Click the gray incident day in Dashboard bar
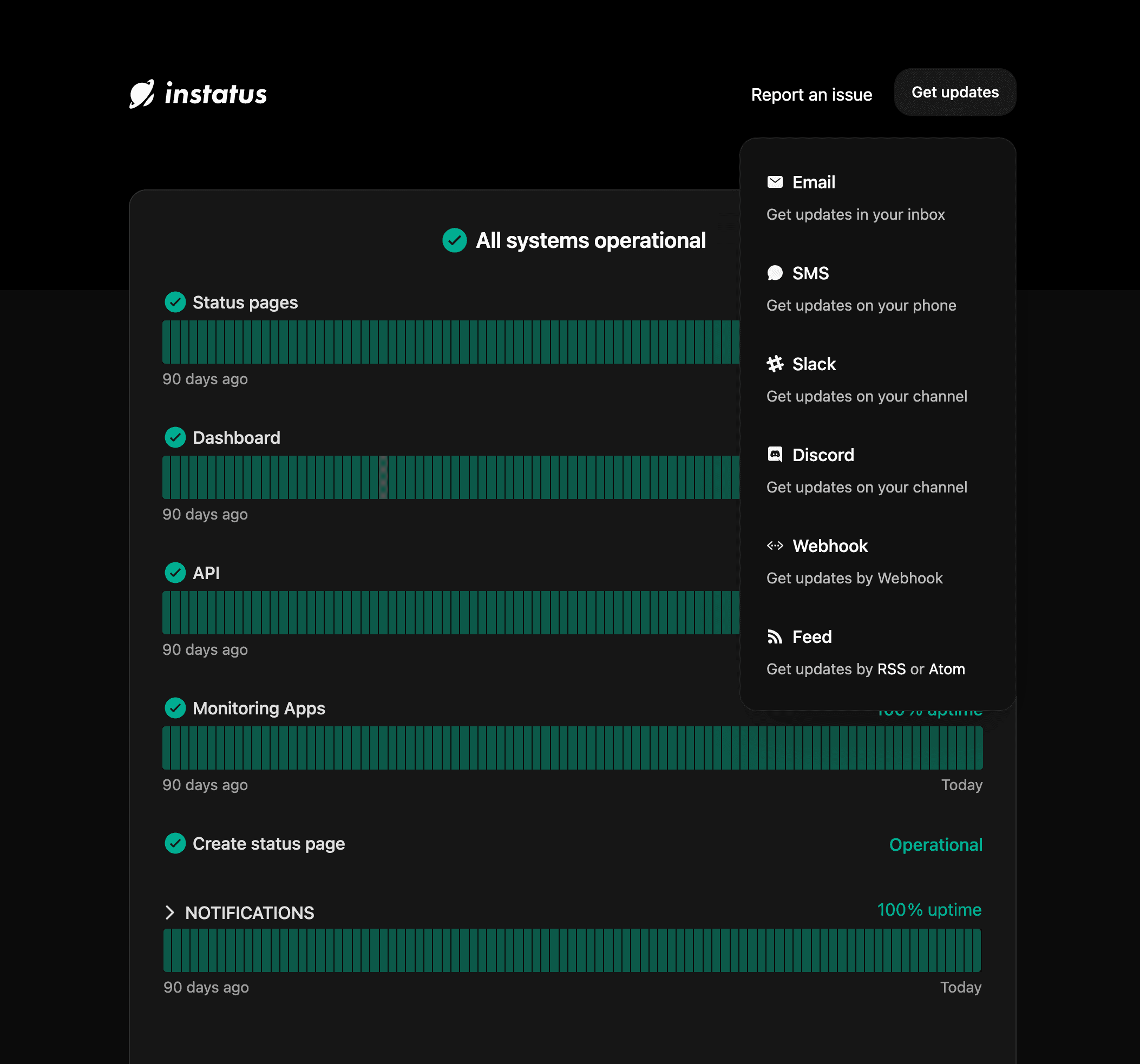1140x1064 pixels. (383, 477)
